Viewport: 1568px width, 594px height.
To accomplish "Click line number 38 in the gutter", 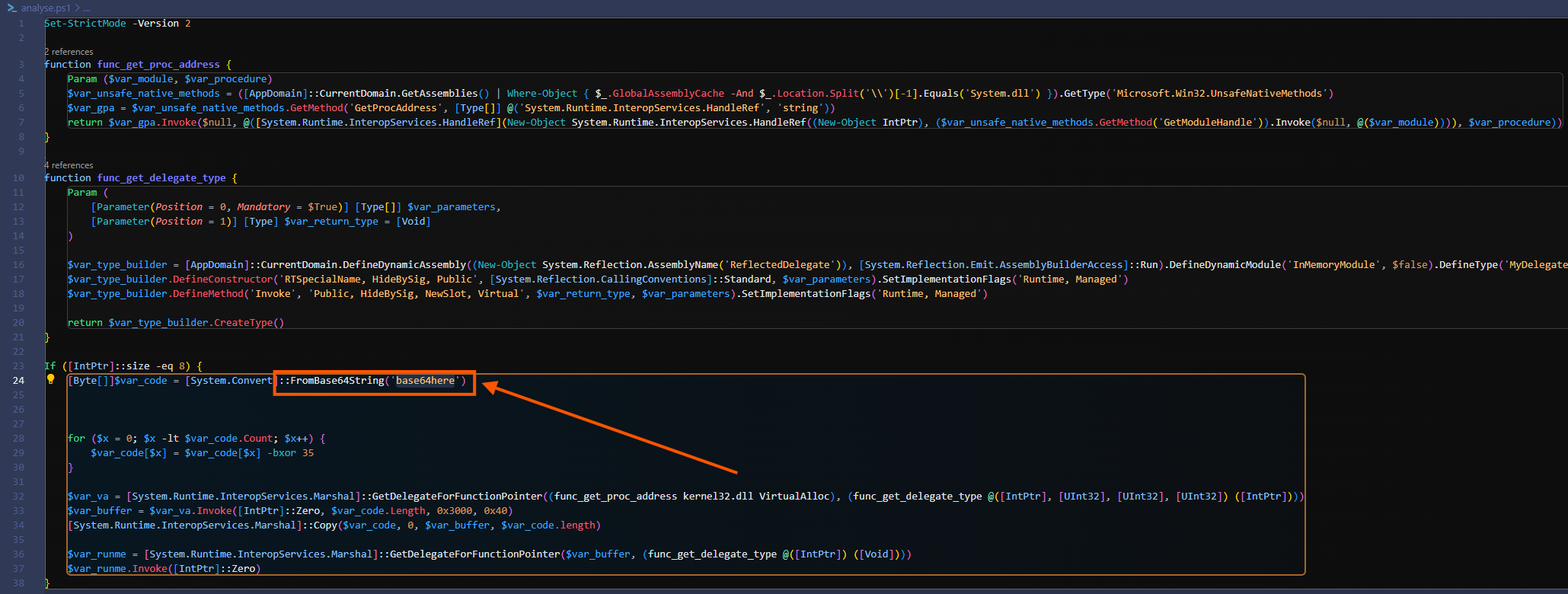I will coord(18,583).
